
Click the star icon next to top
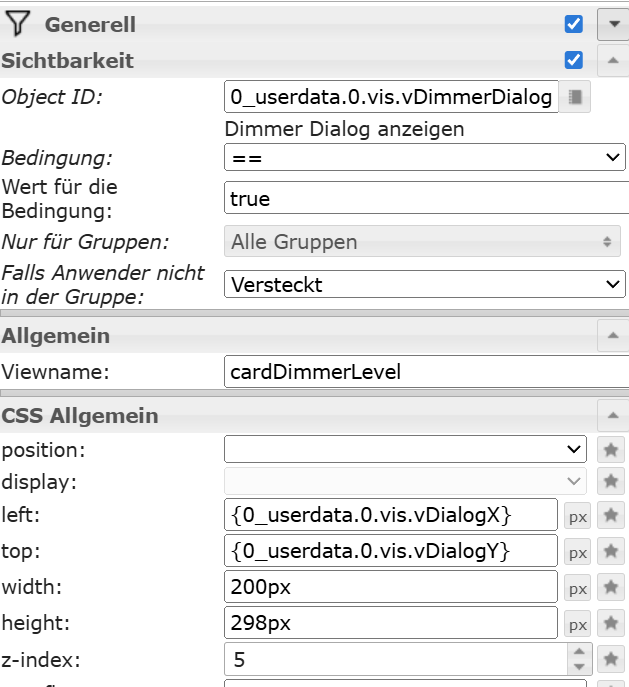[612, 551]
